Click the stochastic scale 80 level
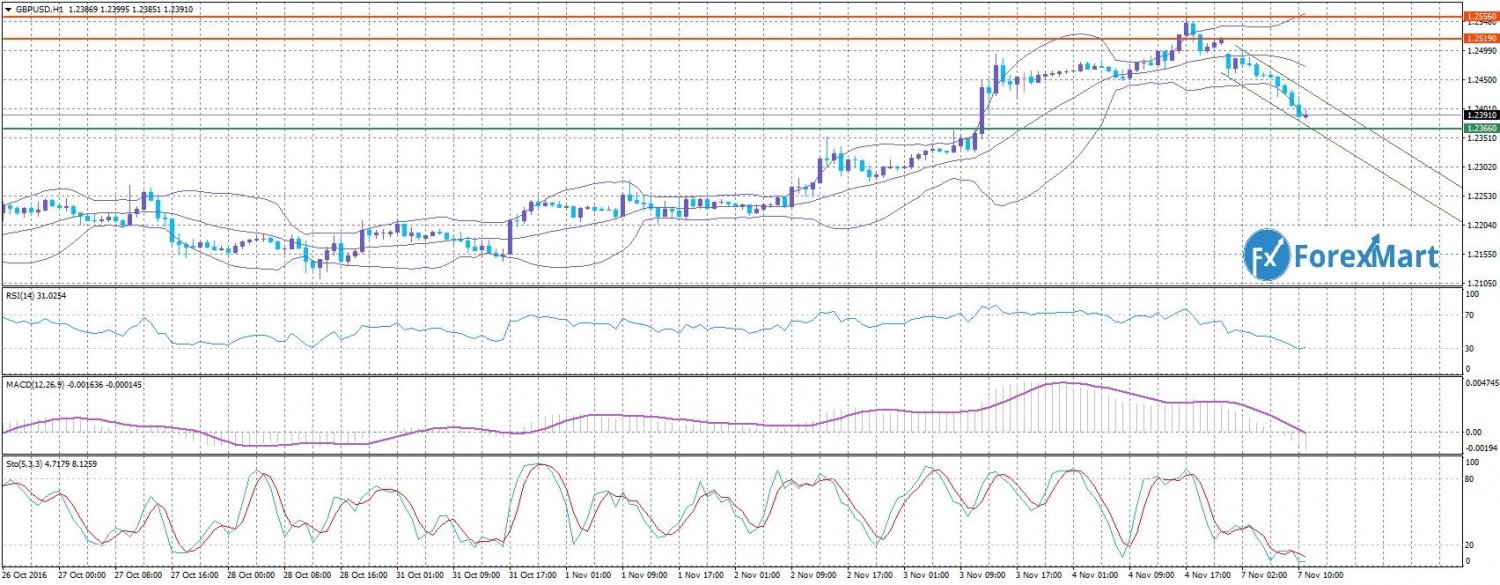Viewport: 1500px width, 585px height. (1470, 480)
